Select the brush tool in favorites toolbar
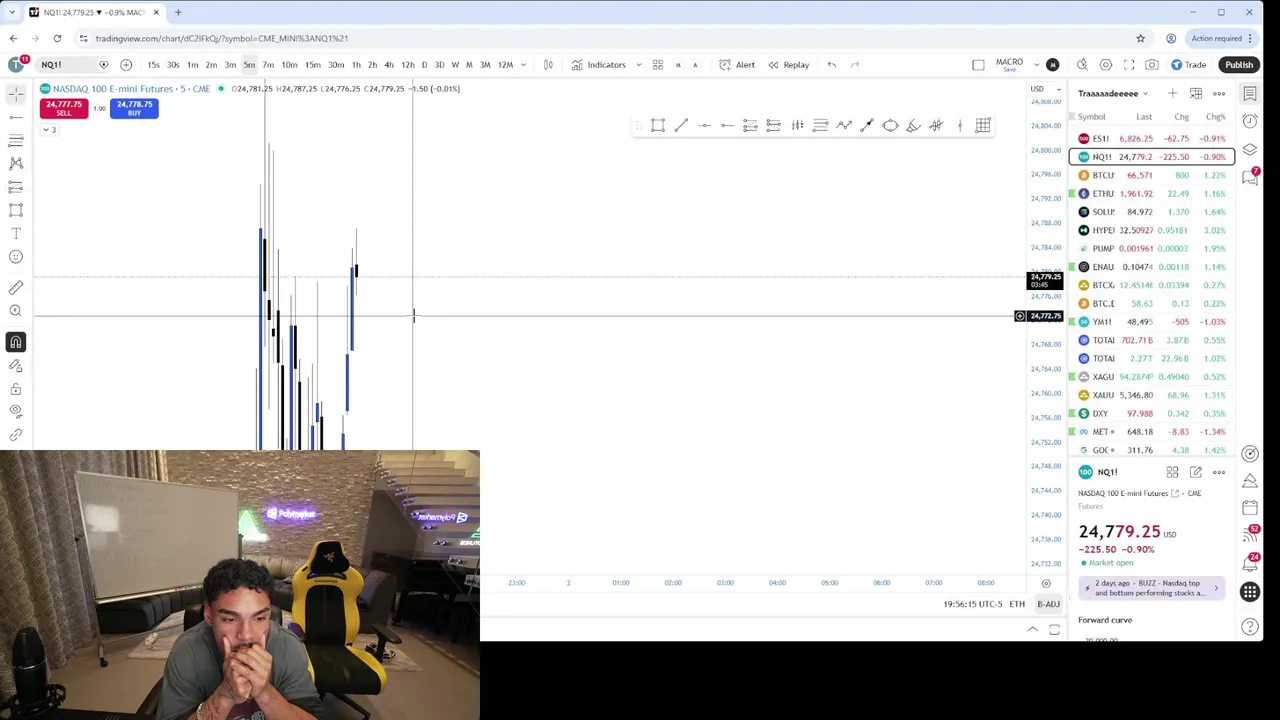1280x720 pixels. [913, 125]
